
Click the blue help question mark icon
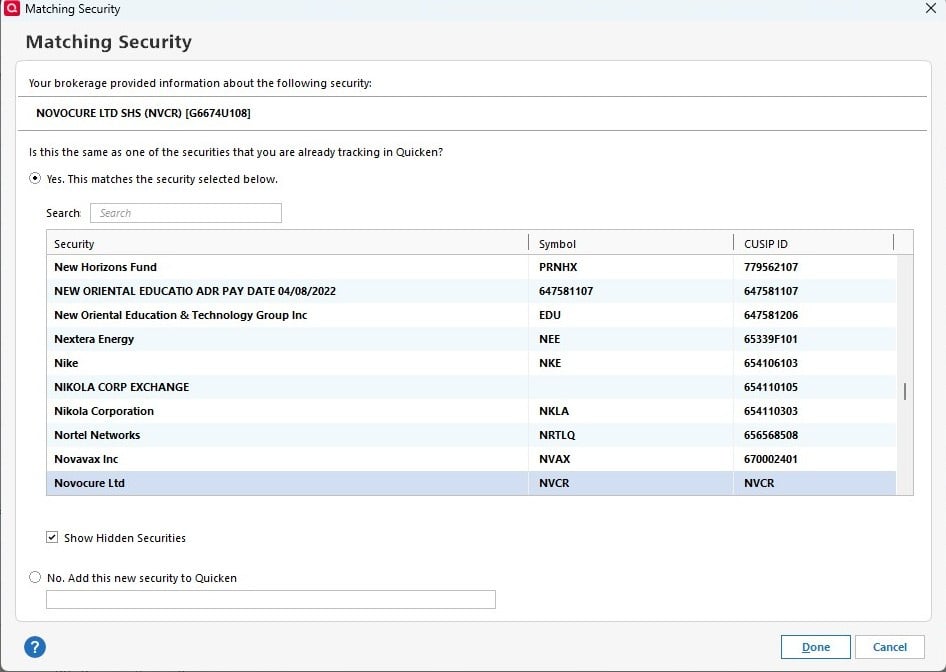point(36,647)
